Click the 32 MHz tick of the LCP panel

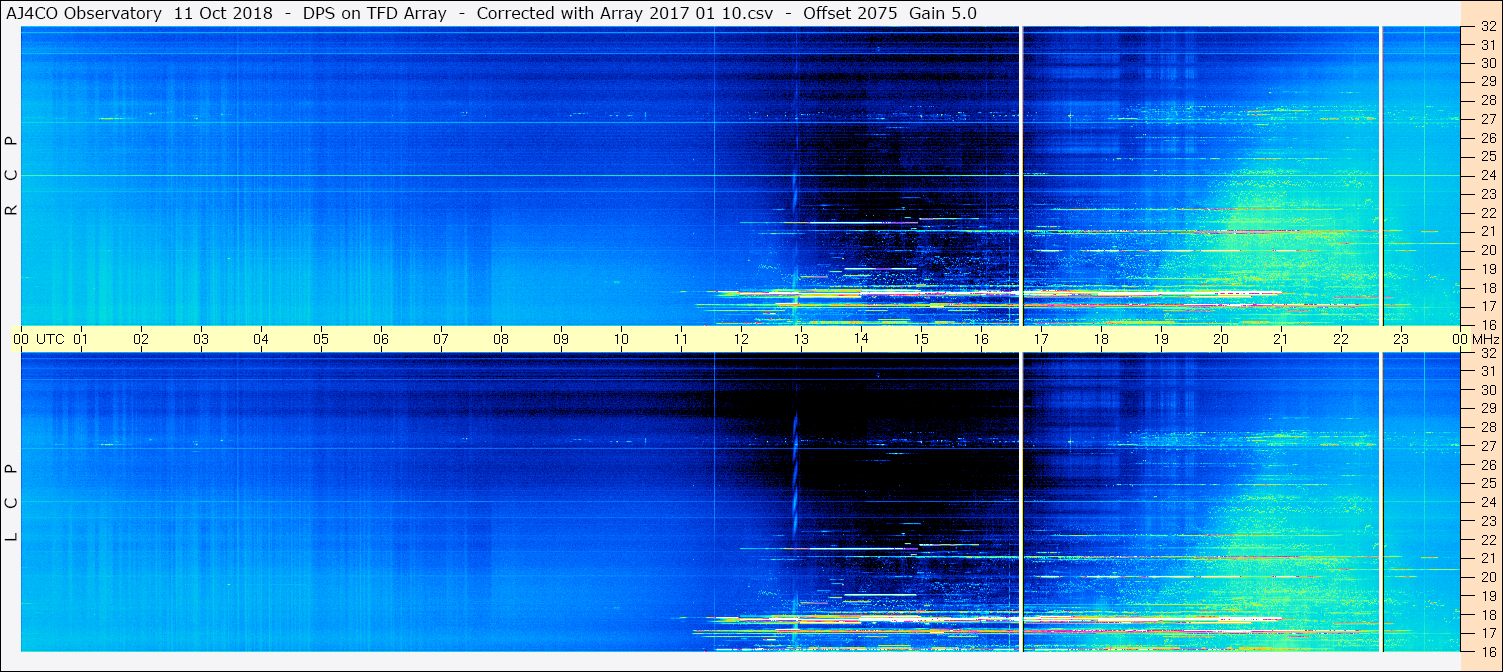[x=1487, y=353]
